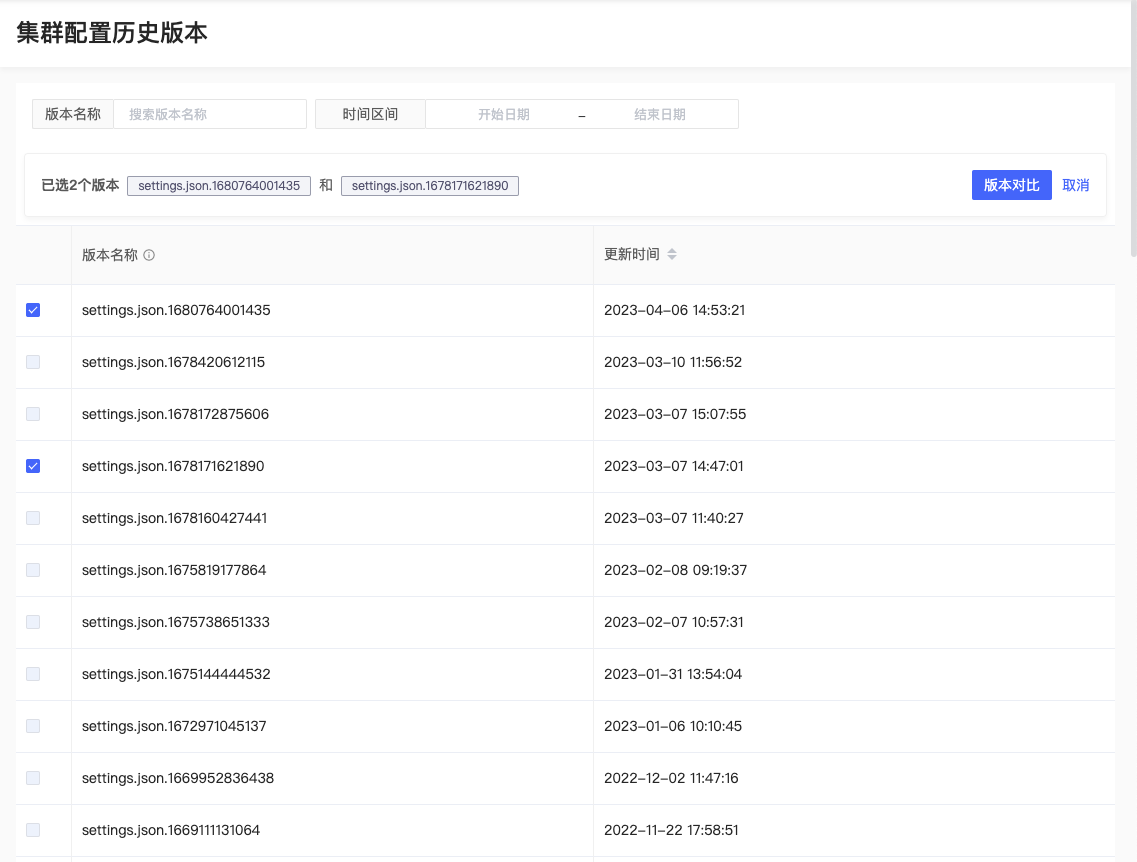Screen dimensions: 1137x862
Task: Click selected tag settings.json.1680764001435
Action: pos(219,186)
